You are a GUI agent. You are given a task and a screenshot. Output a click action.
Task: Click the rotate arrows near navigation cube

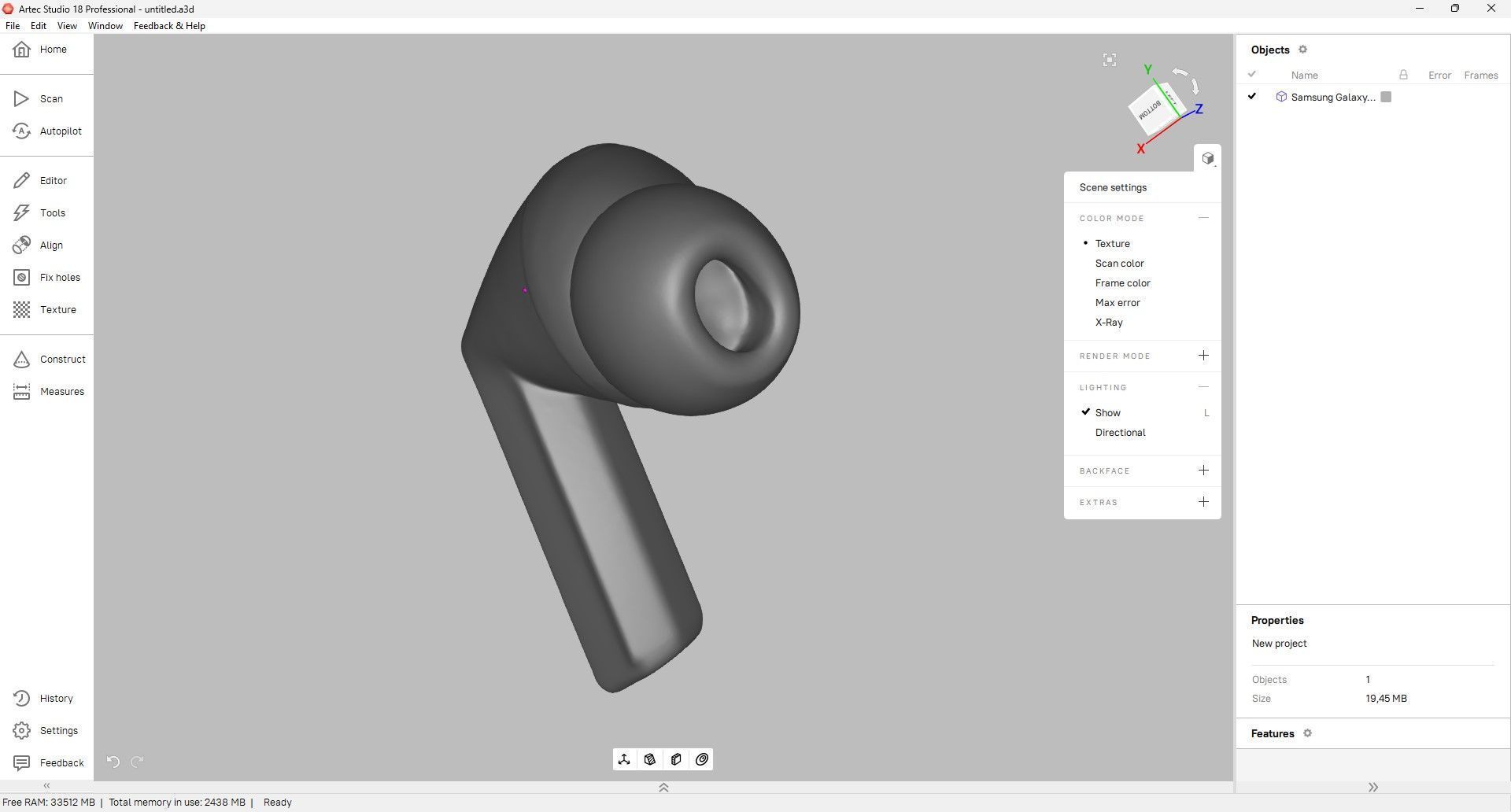tap(1187, 79)
